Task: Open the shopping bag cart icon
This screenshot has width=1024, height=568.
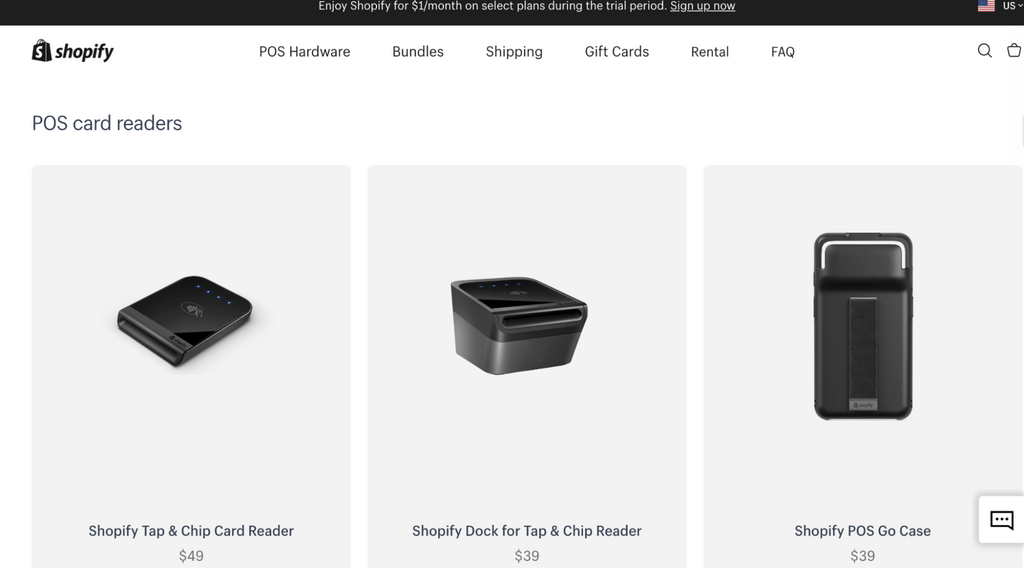Action: click(x=1014, y=50)
